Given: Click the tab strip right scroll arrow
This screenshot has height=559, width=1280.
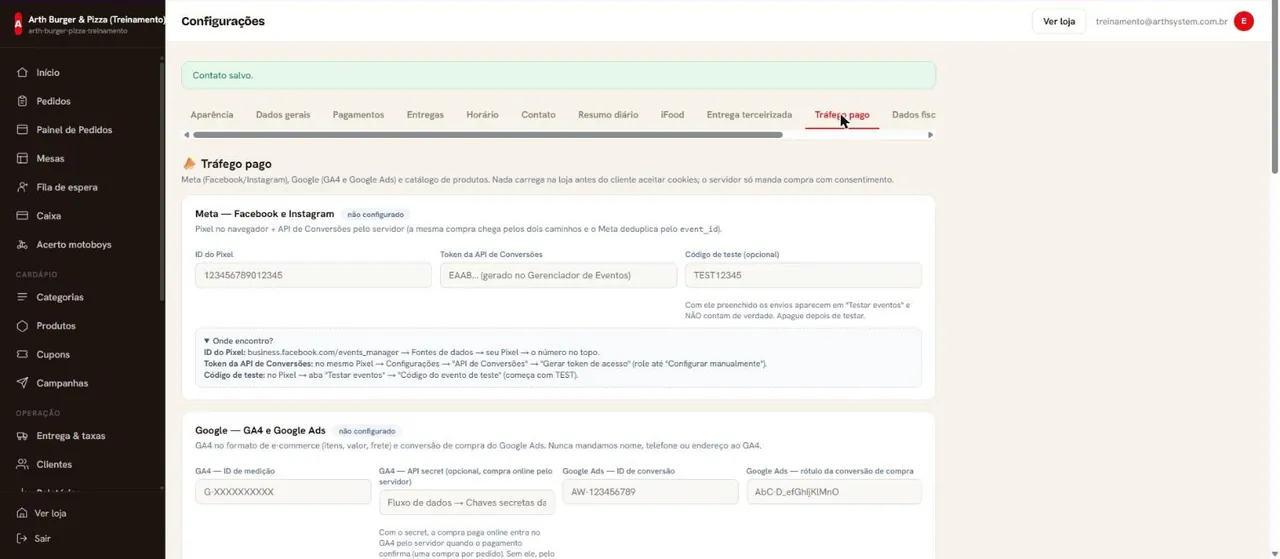Looking at the screenshot, I should click(x=930, y=135).
